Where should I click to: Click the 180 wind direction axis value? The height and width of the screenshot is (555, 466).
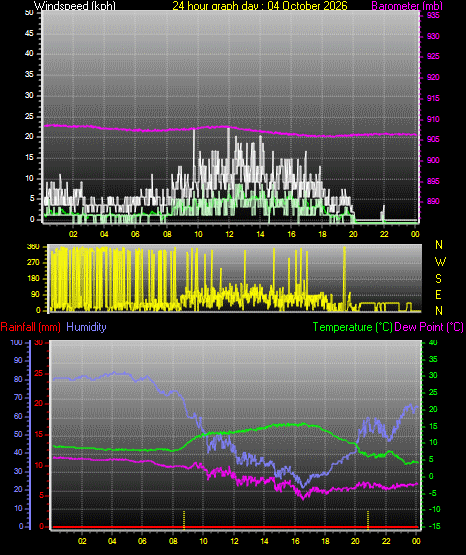[x=33, y=279]
